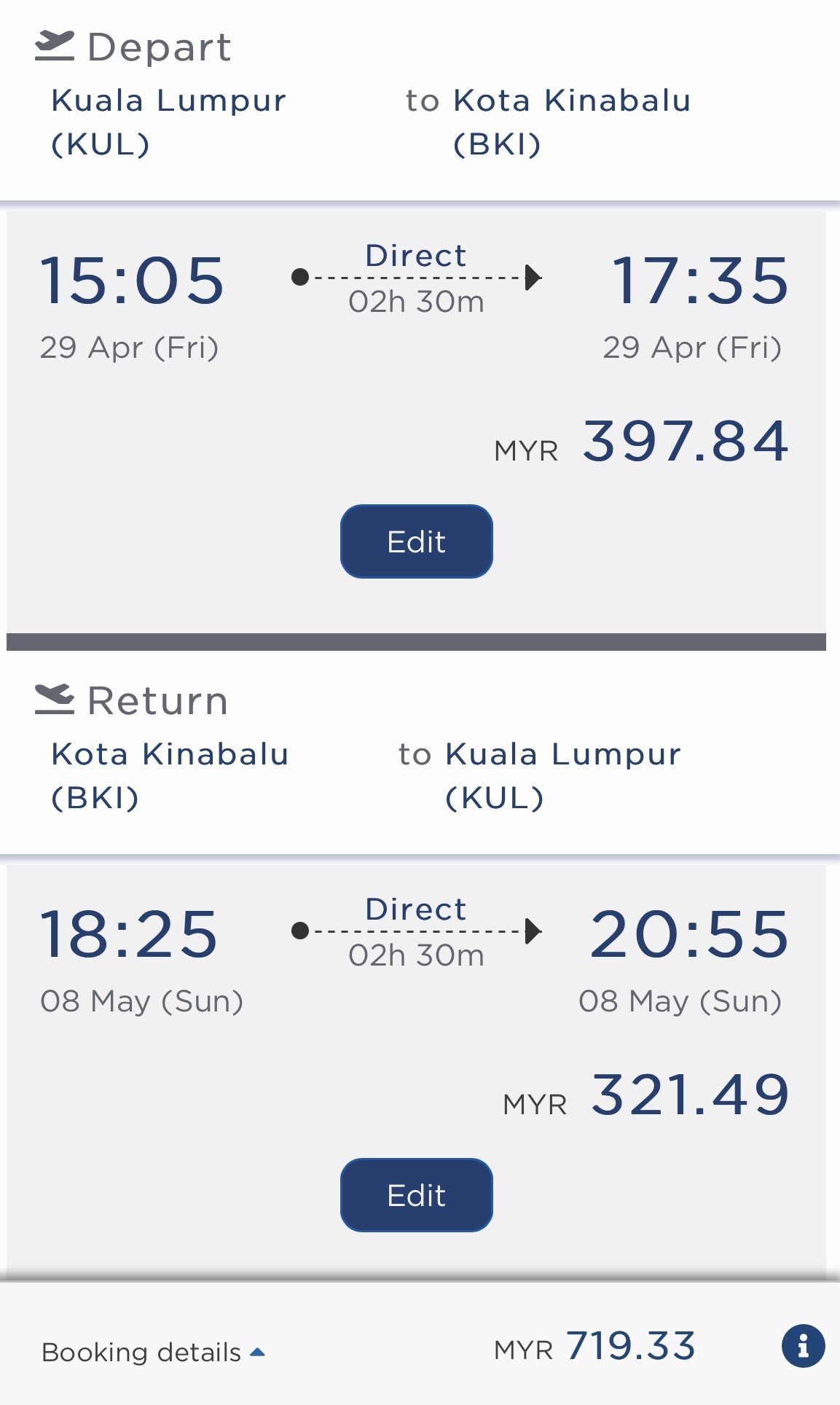The width and height of the screenshot is (840, 1405).
Task: Tap the 18:25 return departure time
Action: pos(129,934)
